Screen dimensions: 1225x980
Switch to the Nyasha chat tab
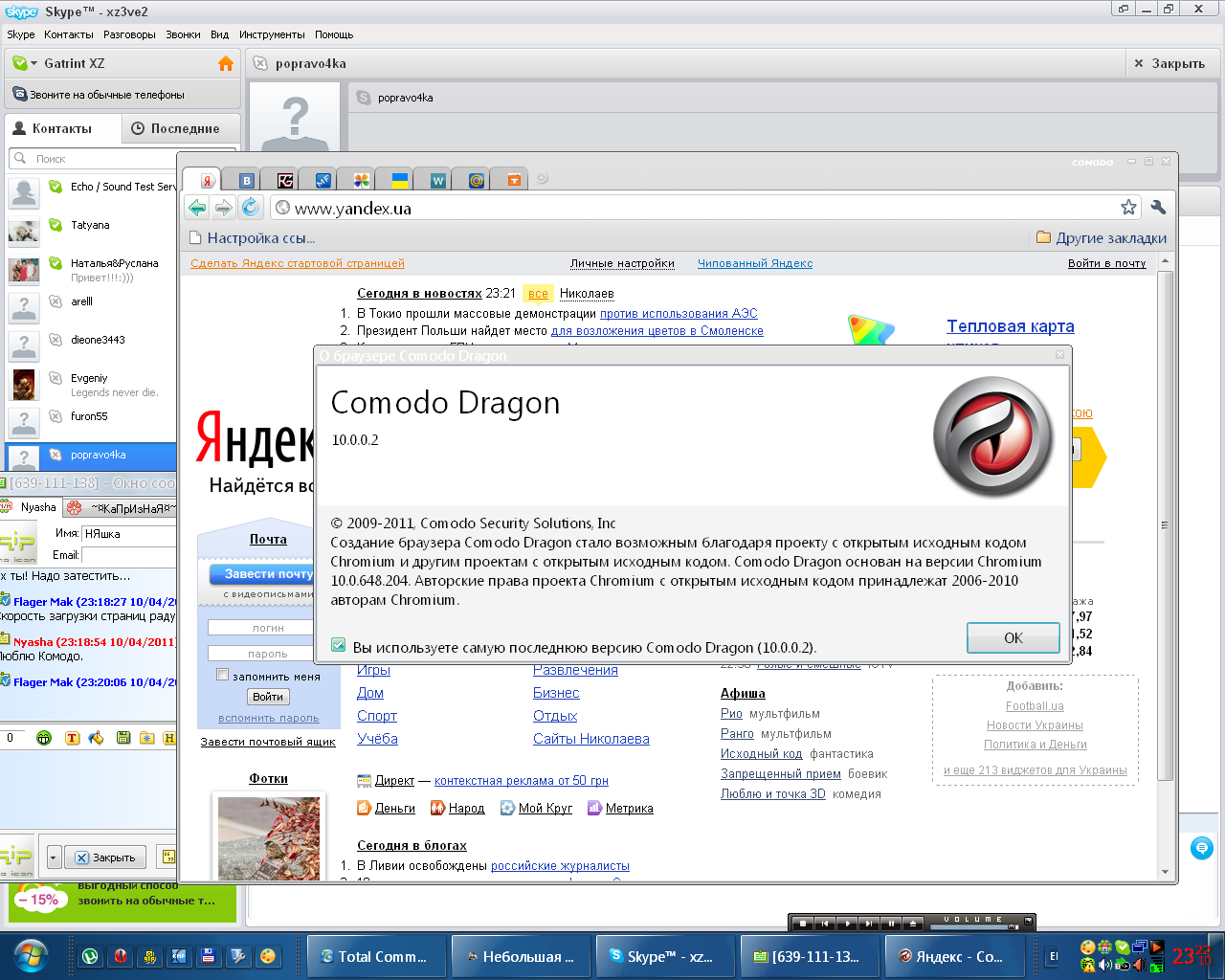(31, 507)
